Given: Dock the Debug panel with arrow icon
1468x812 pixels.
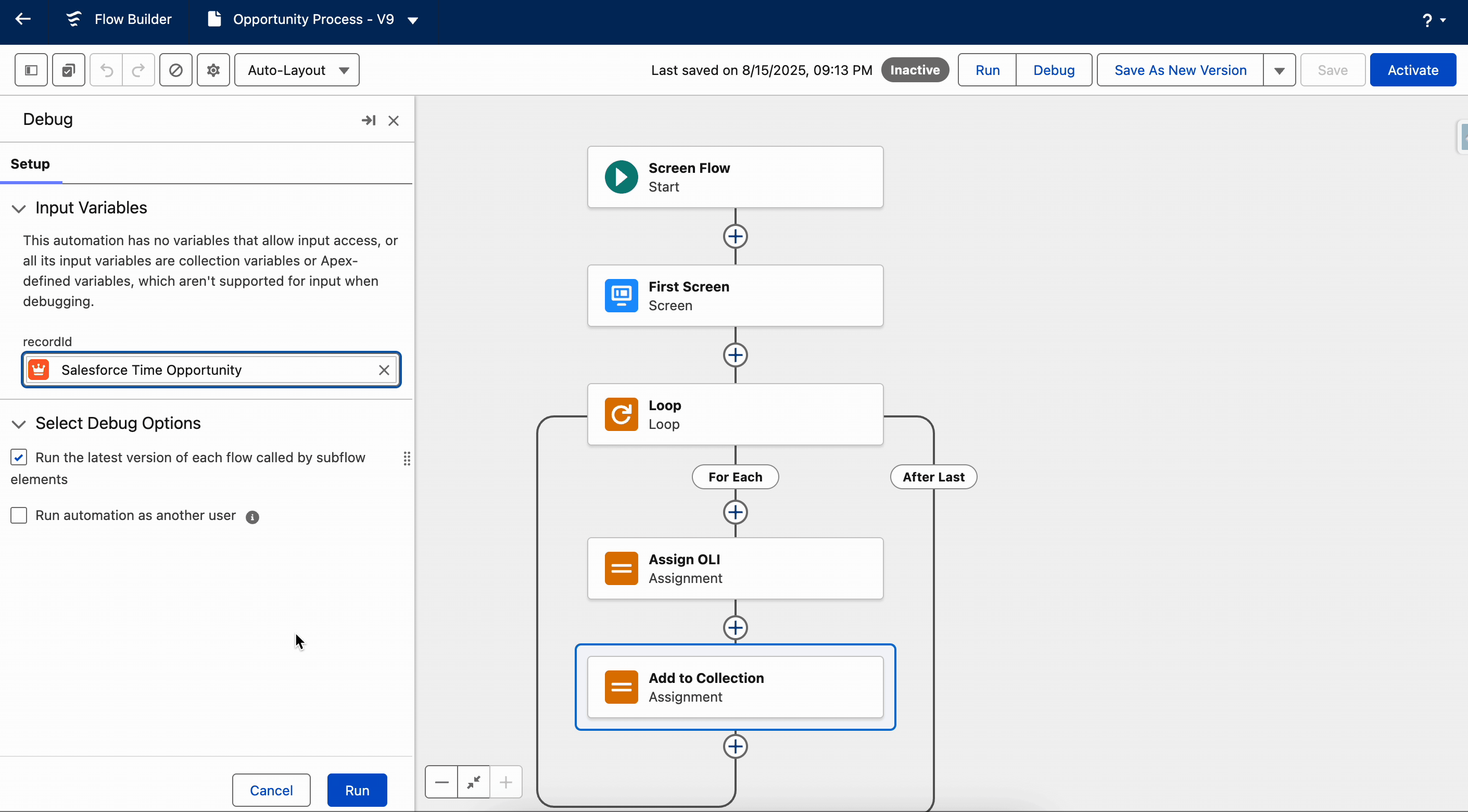Looking at the screenshot, I should 369,120.
